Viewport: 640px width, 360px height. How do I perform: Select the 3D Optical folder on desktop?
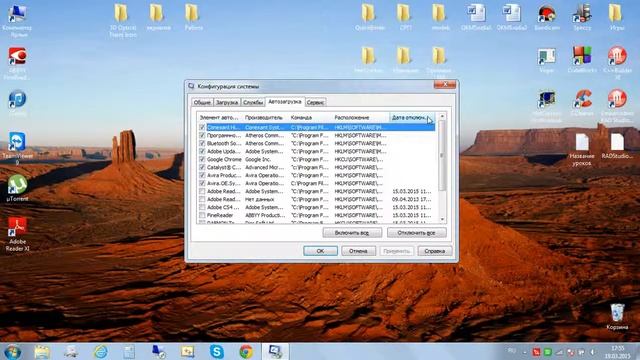(x=122, y=20)
